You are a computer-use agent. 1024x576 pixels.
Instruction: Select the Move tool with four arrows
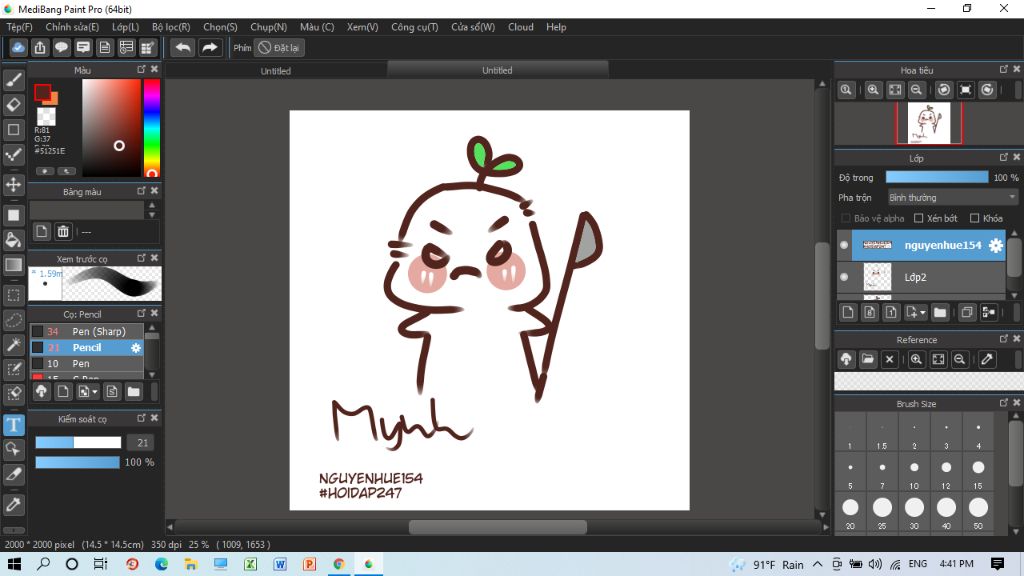click(x=14, y=185)
